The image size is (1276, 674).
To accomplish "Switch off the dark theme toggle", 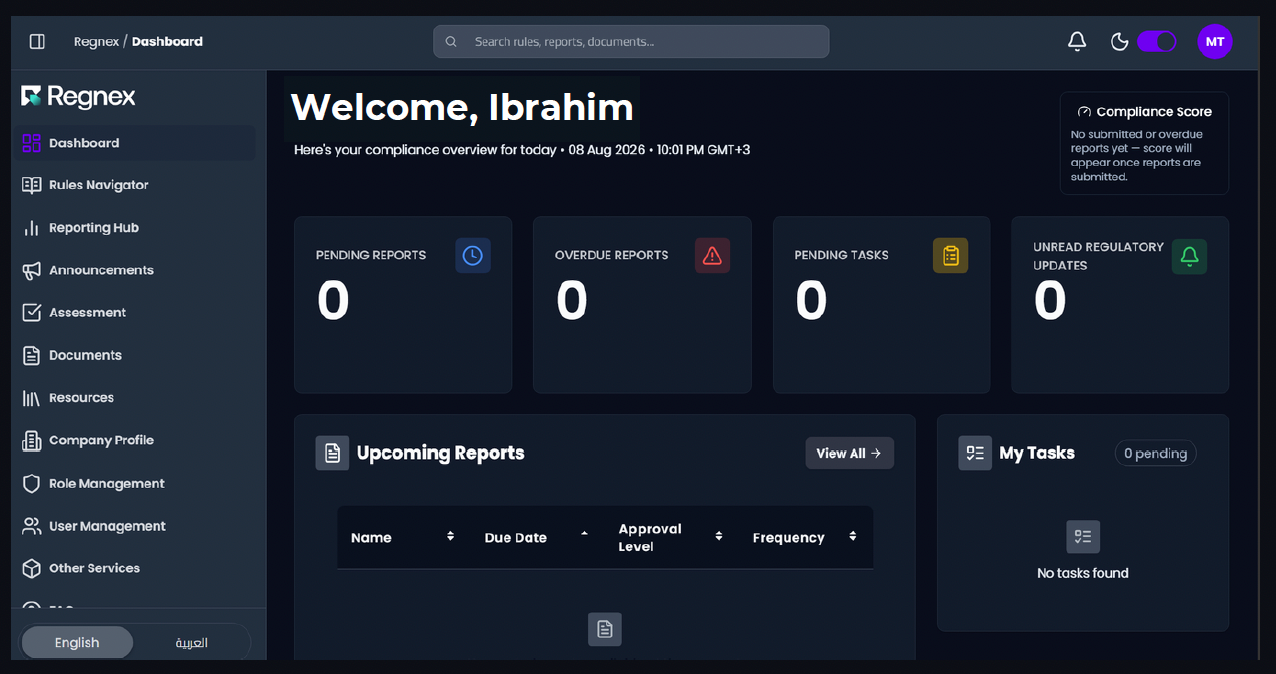I will point(1157,41).
